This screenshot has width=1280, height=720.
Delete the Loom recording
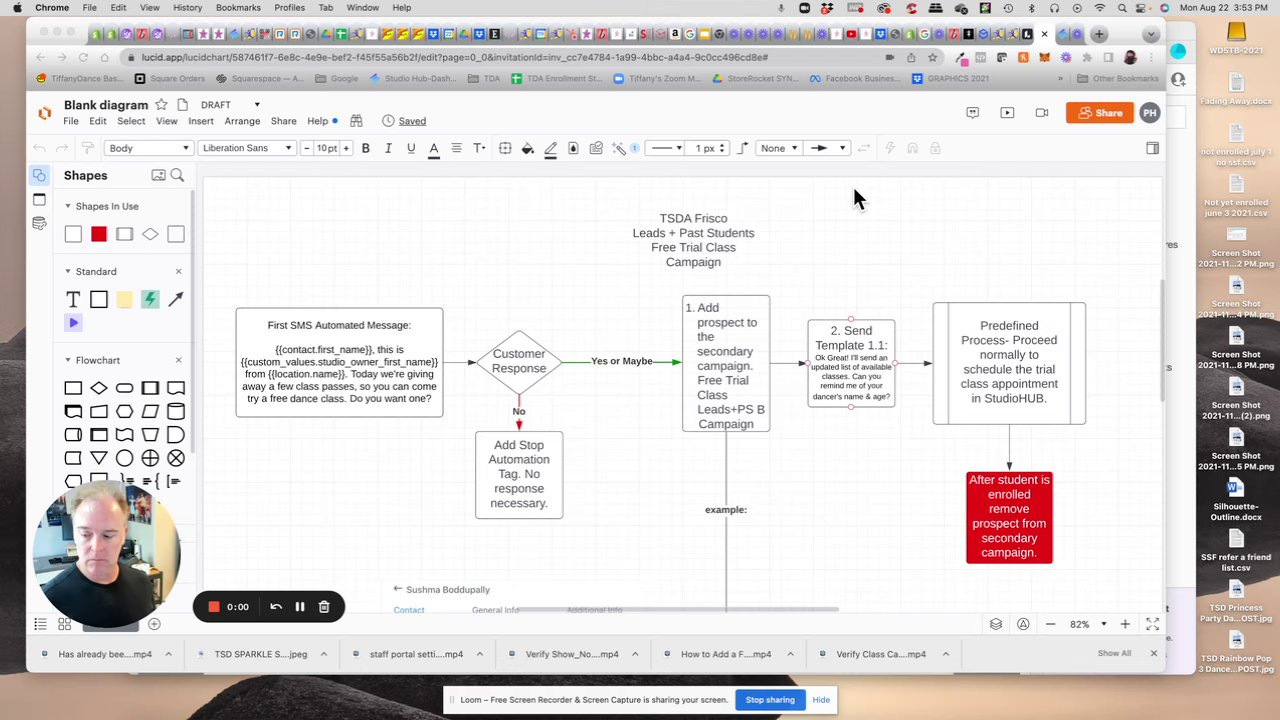(324, 606)
